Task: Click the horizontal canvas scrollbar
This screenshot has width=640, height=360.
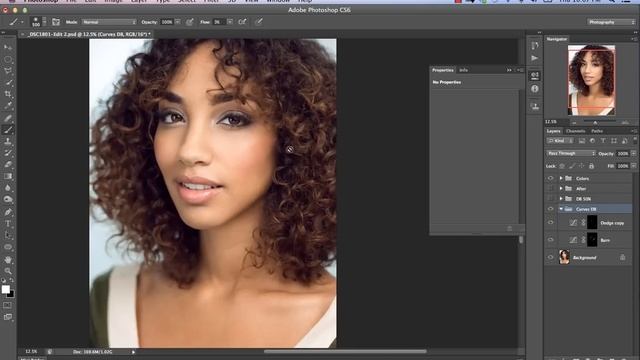Action: point(345,351)
